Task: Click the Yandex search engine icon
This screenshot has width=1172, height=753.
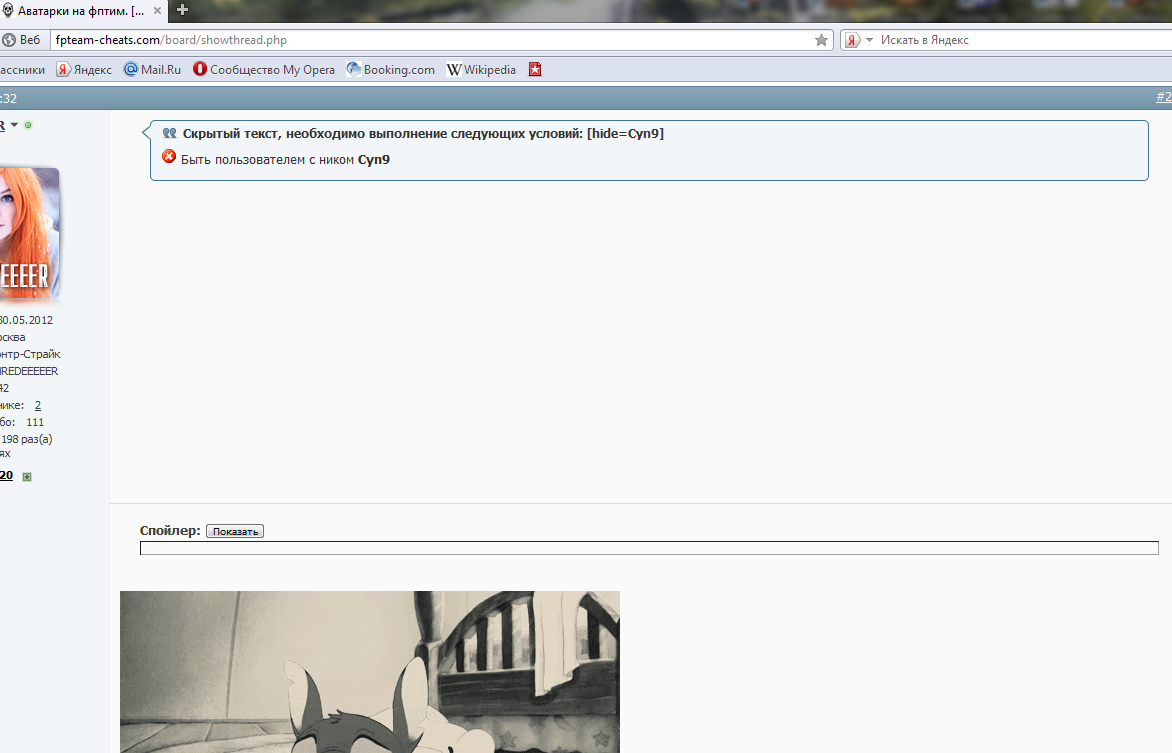Action: pos(852,40)
